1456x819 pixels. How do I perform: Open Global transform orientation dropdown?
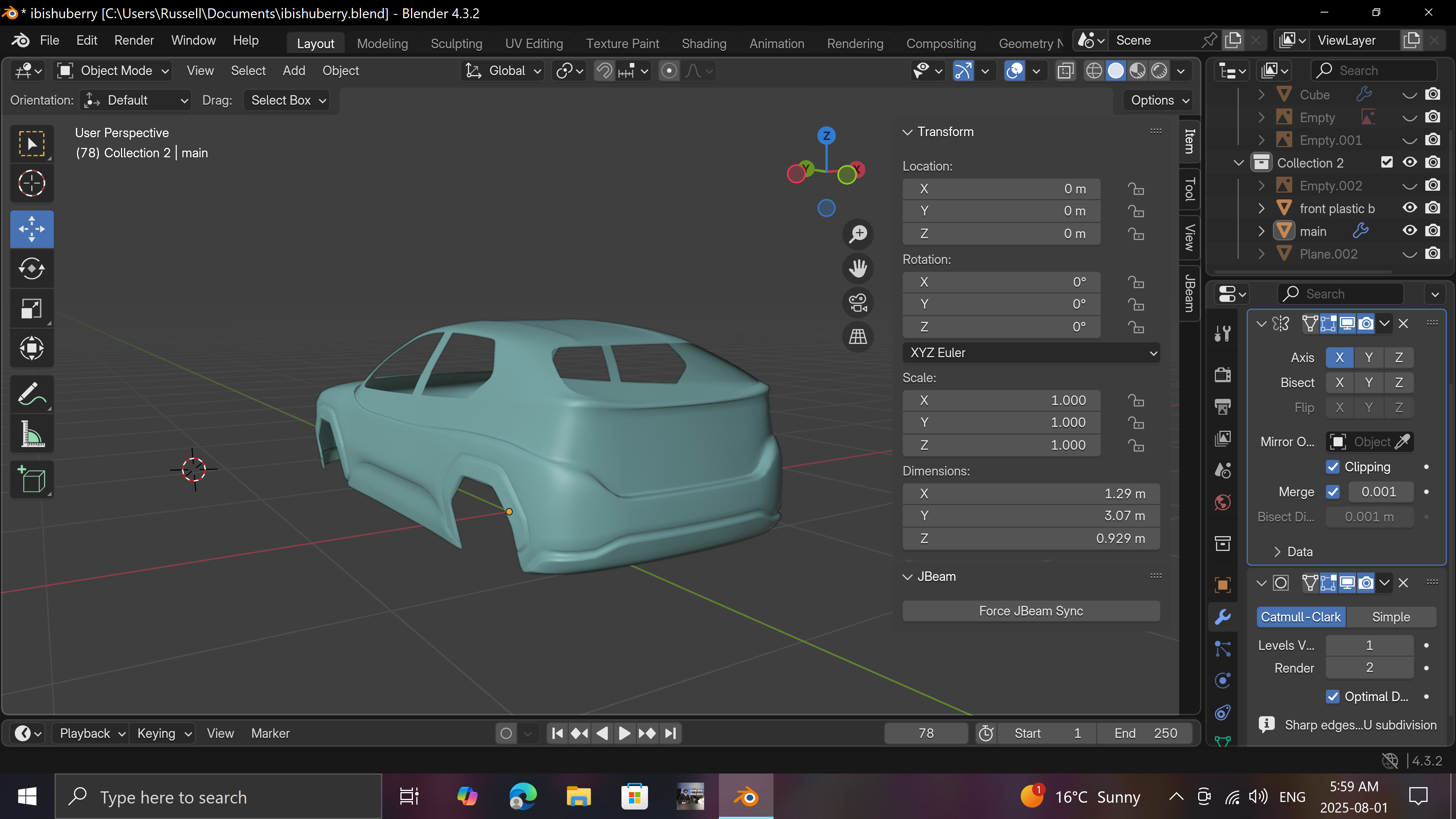tap(502, 71)
